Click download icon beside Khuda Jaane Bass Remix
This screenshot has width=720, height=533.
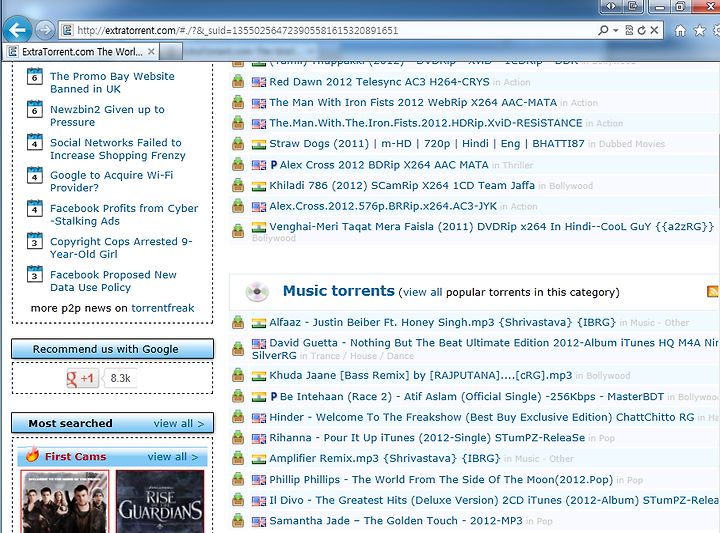[238, 375]
